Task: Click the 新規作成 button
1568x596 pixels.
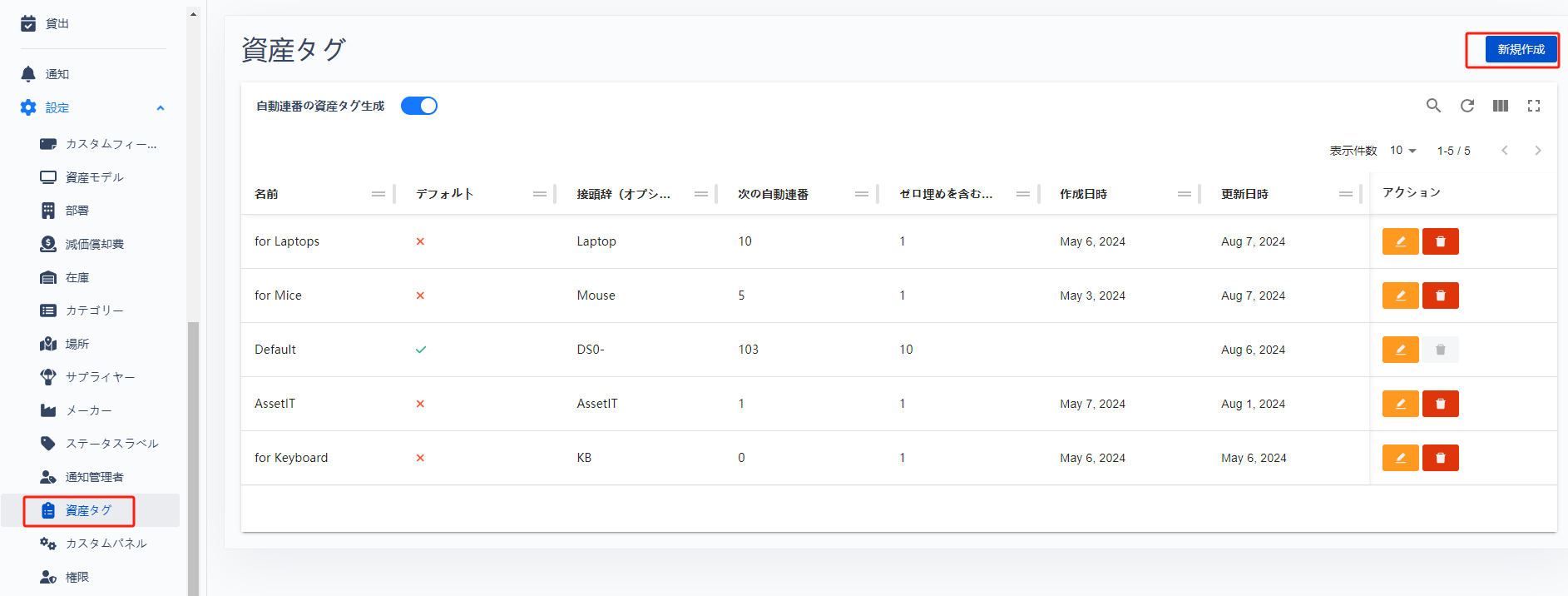Action: (1521, 50)
